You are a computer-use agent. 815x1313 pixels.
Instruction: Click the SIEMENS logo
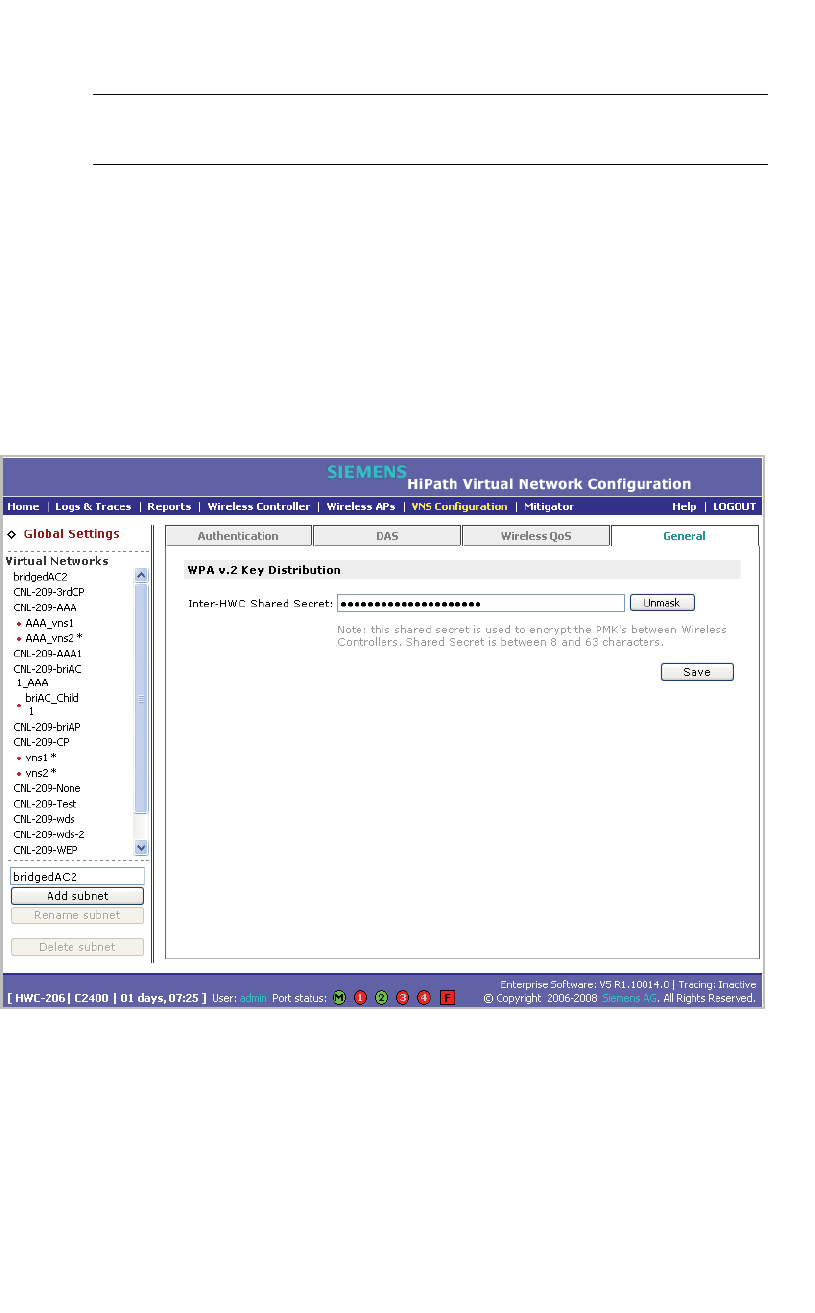click(x=367, y=471)
